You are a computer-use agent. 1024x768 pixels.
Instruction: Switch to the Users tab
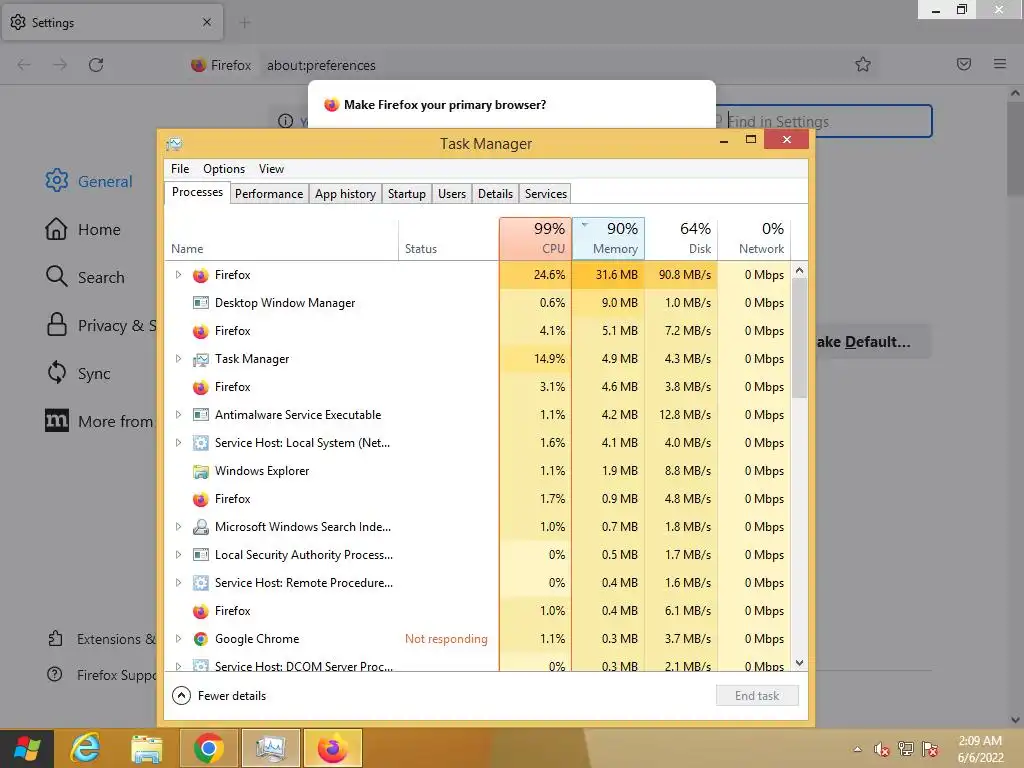452,194
